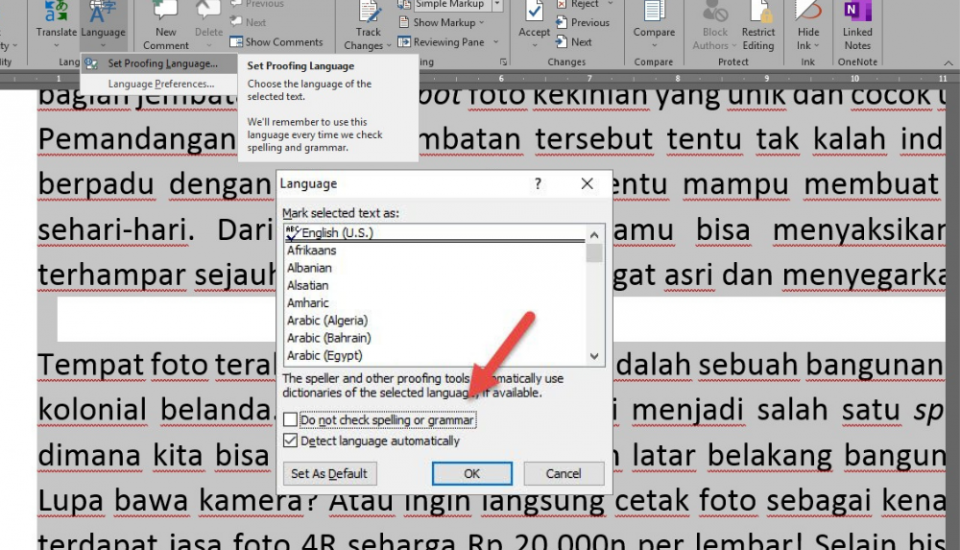Select Amharic in the language list
This screenshot has width=960, height=550.
point(435,303)
